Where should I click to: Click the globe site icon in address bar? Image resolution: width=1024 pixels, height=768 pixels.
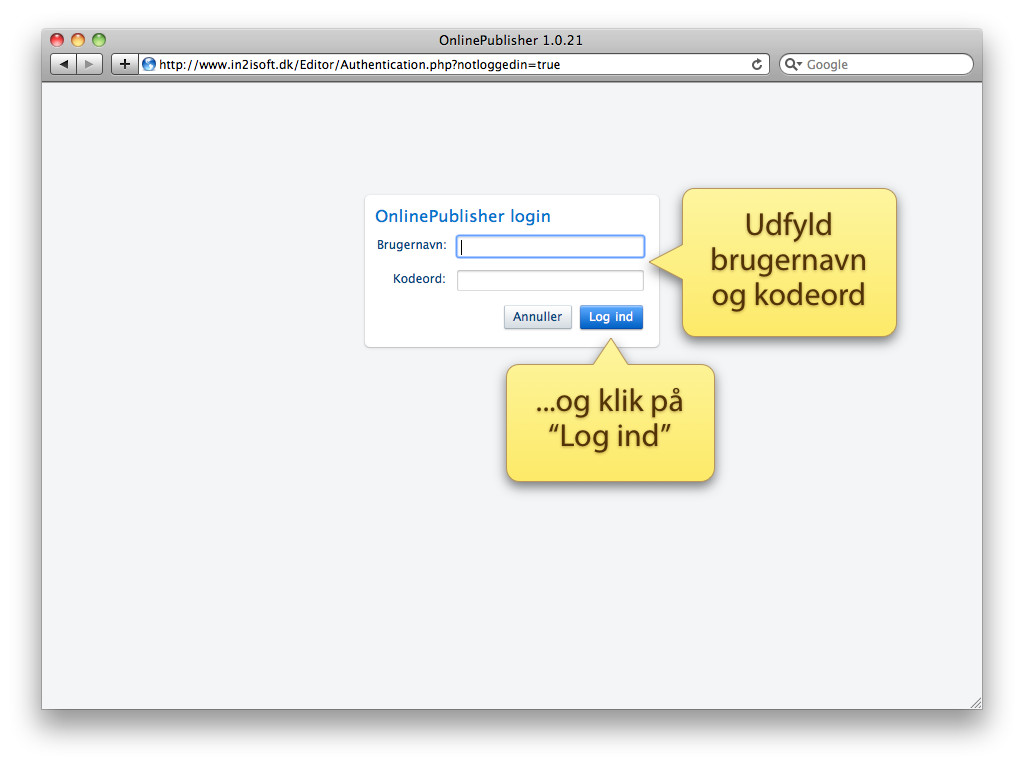[149, 64]
